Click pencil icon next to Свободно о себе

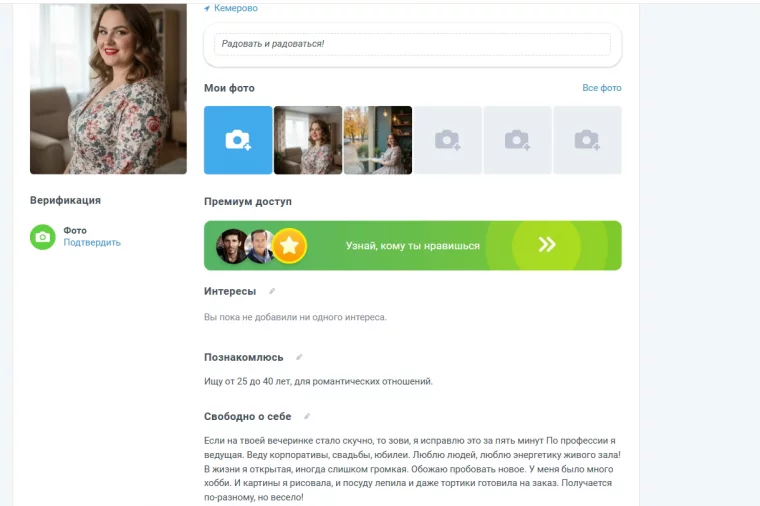pyautogui.click(x=307, y=416)
